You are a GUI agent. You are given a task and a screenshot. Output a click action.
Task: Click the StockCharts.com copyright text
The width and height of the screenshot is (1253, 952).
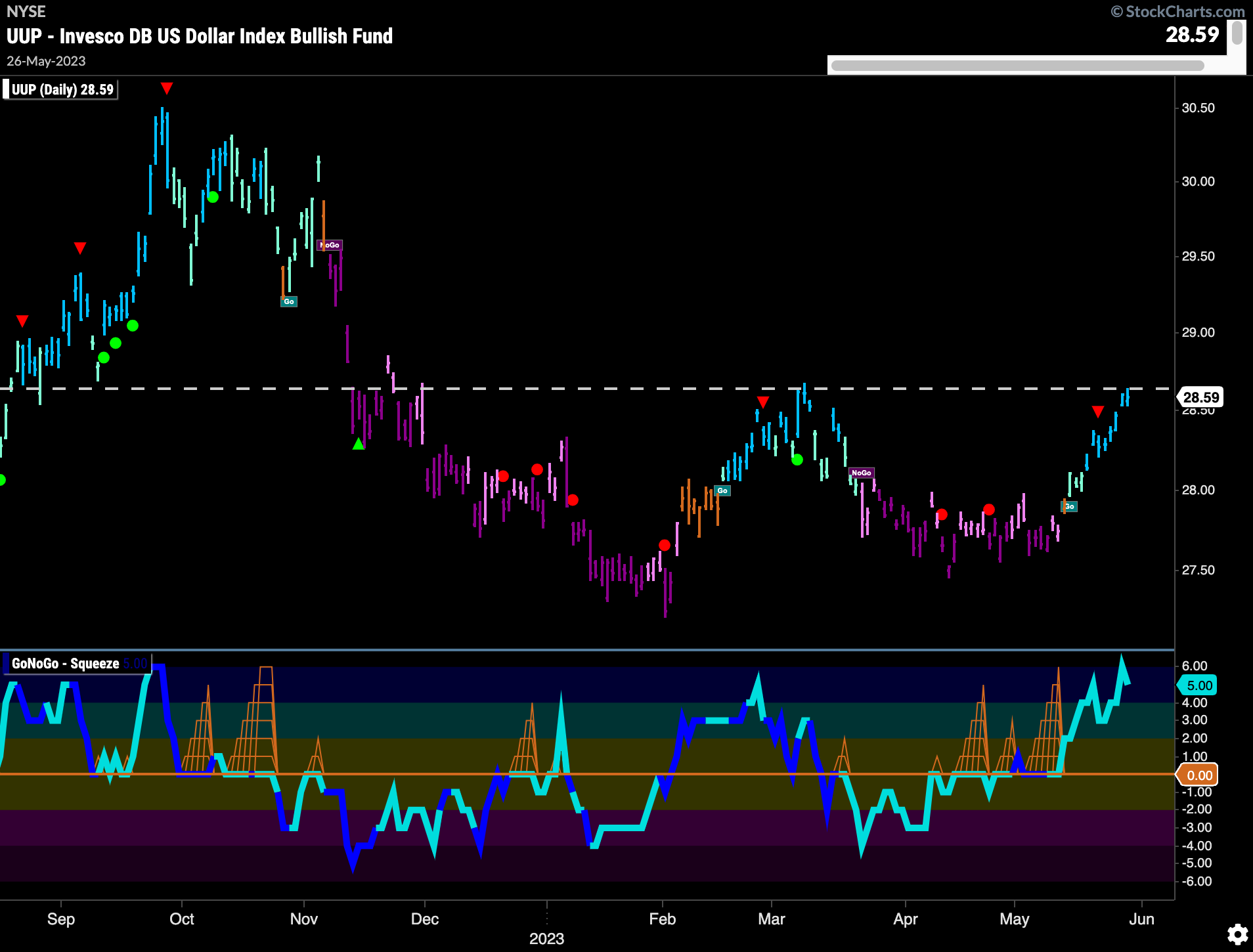tap(1177, 11)
